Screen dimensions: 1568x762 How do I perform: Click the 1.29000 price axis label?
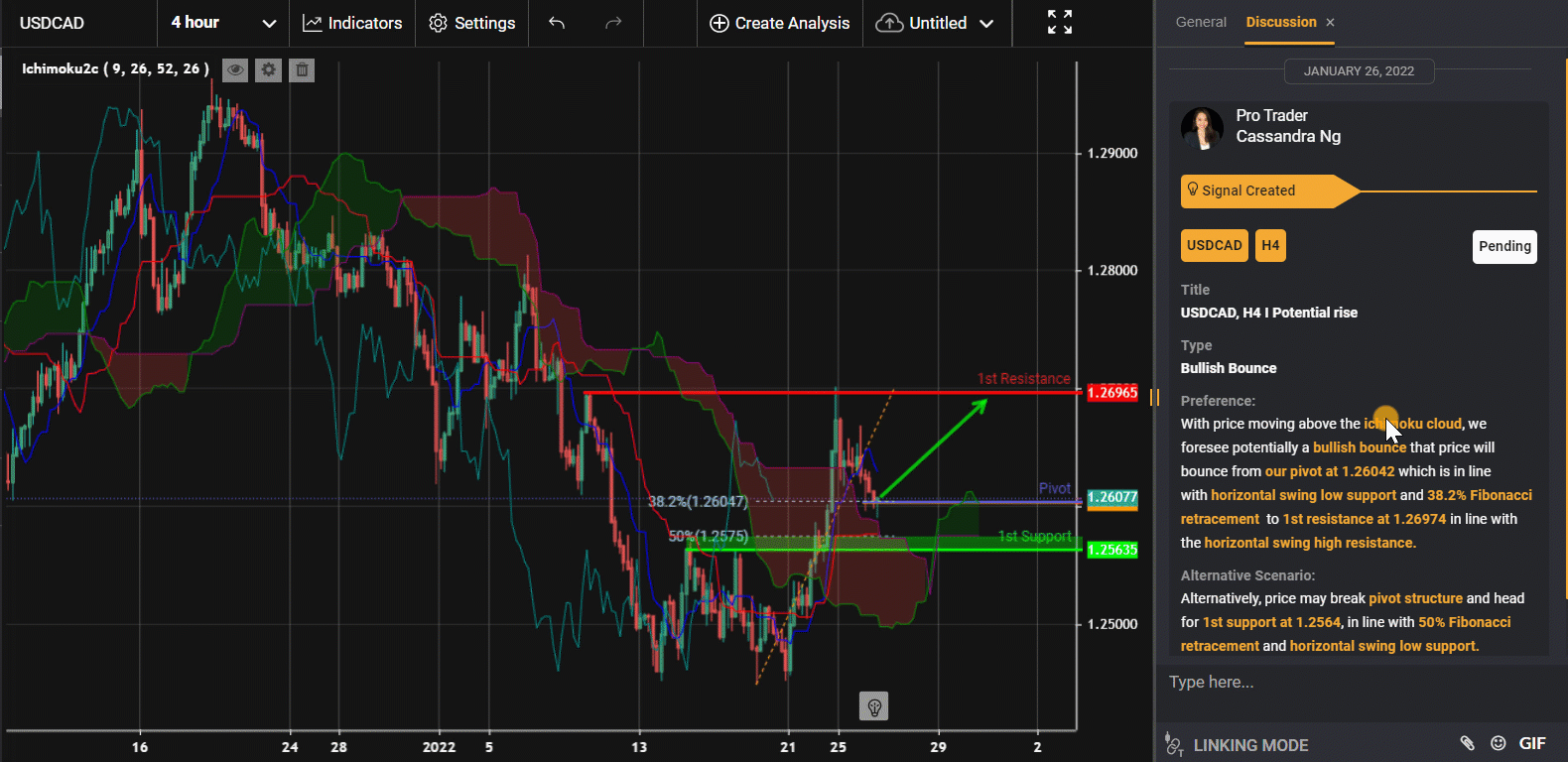(1112, 154)
